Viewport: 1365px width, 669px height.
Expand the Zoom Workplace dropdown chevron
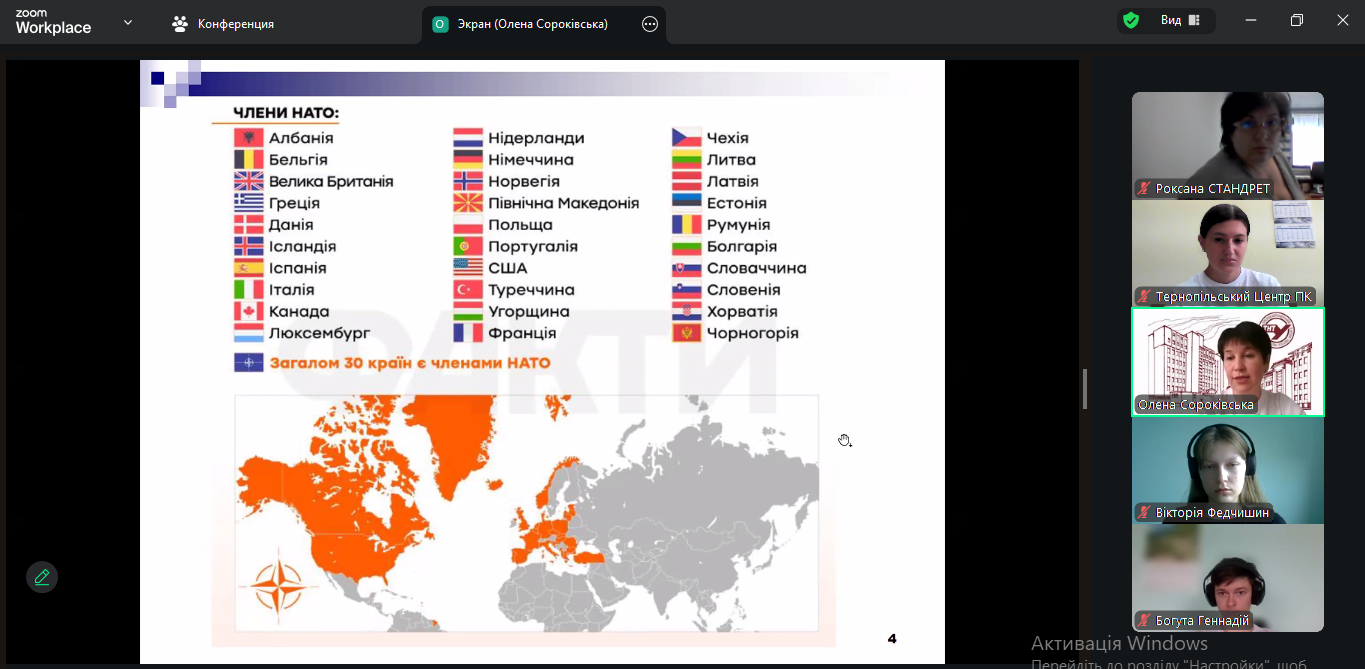(128, 23)
